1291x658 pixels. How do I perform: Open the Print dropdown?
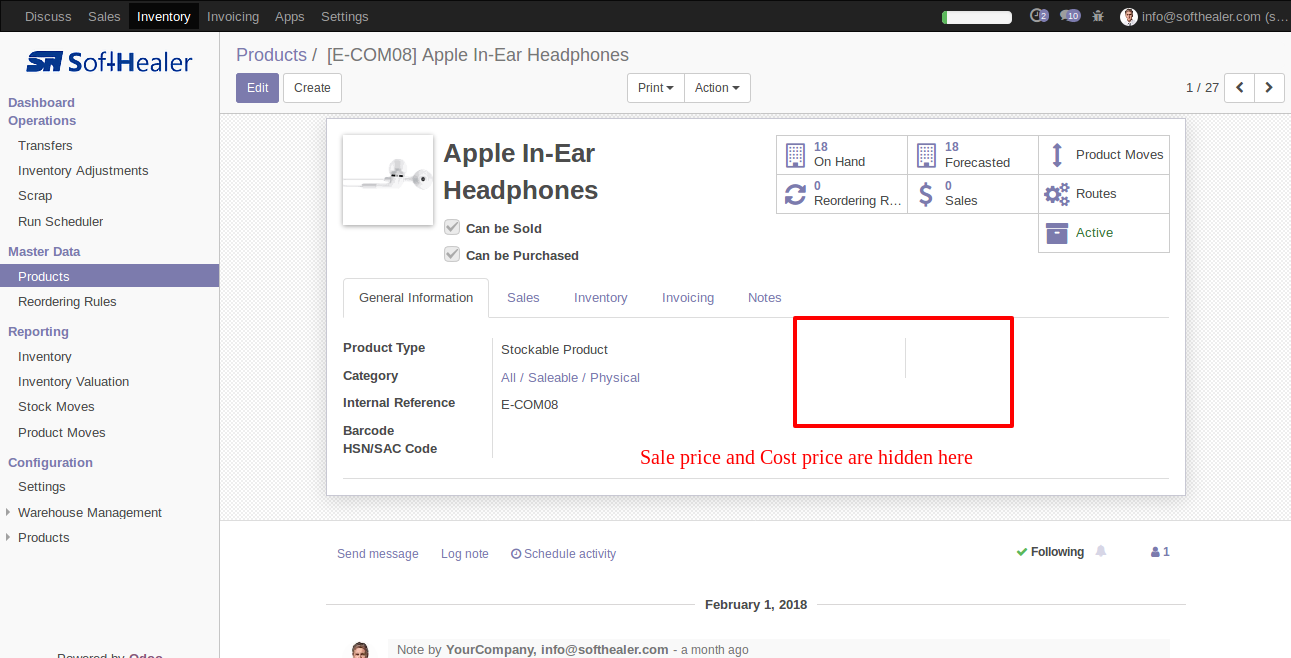point(656,88)
